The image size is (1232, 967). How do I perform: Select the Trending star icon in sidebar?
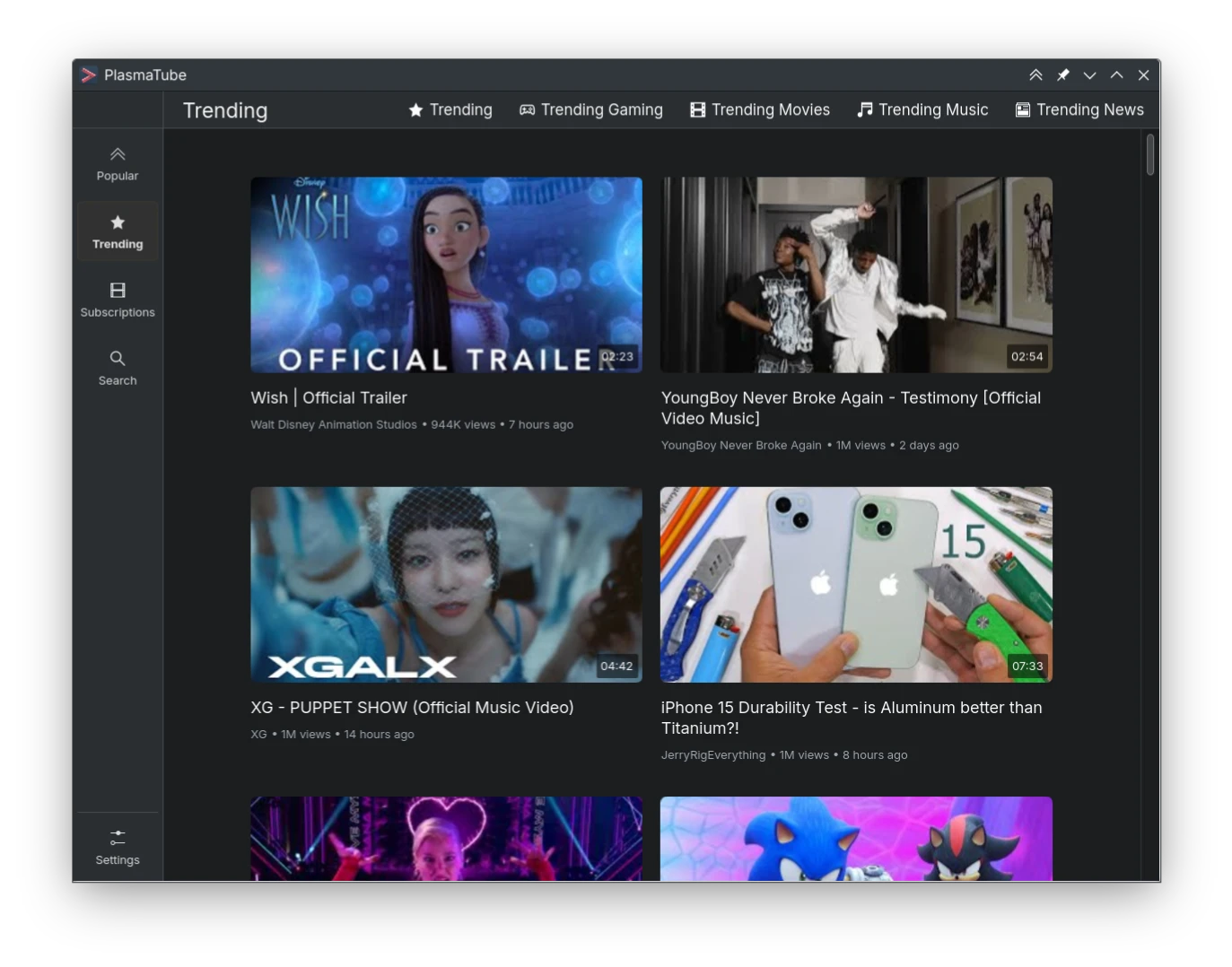[x=118, y=222]
